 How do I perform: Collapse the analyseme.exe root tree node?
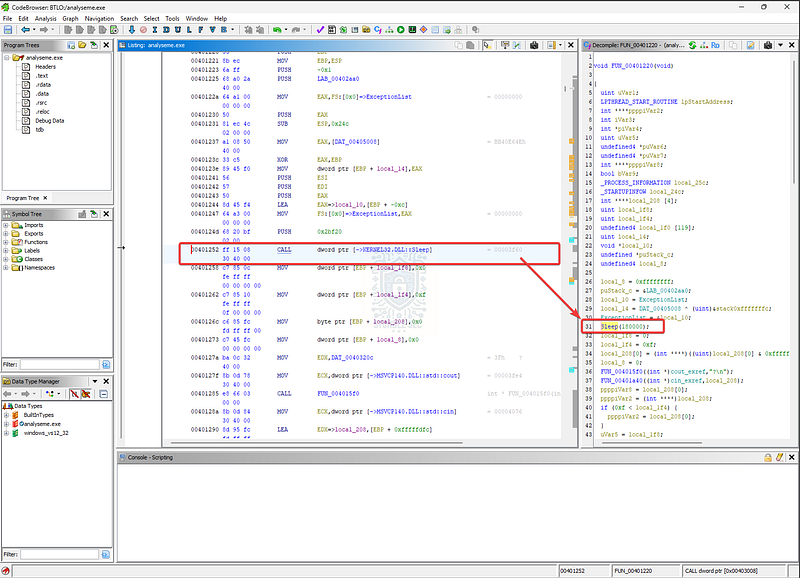point(7,58)
